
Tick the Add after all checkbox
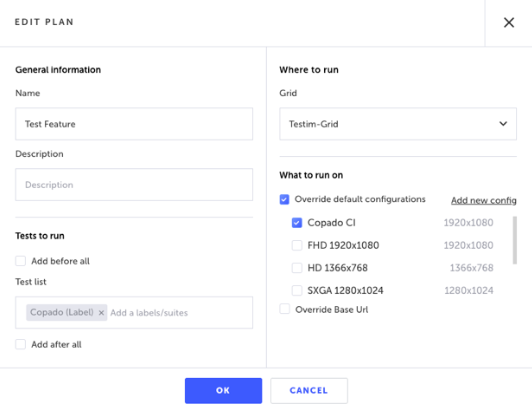coord(20,344)
